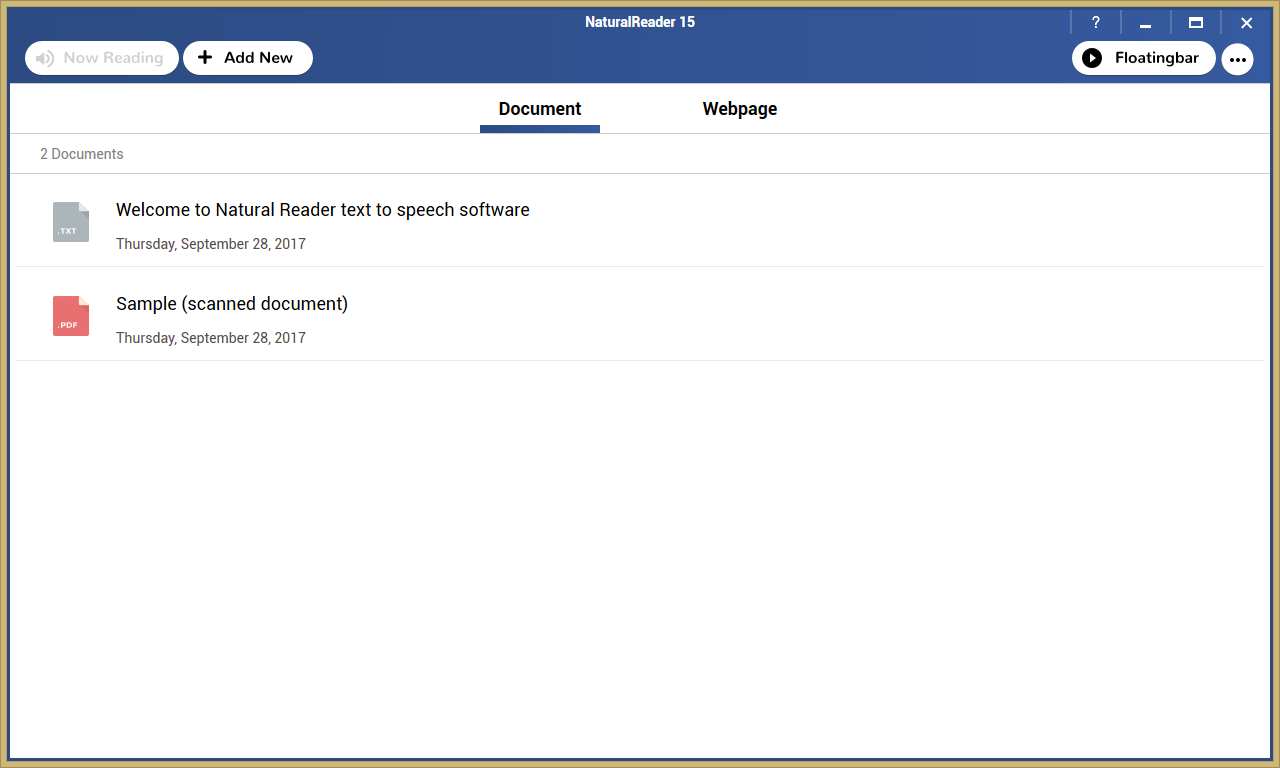
Task: Click the question mark help icon
Action: pos(1096,23)
